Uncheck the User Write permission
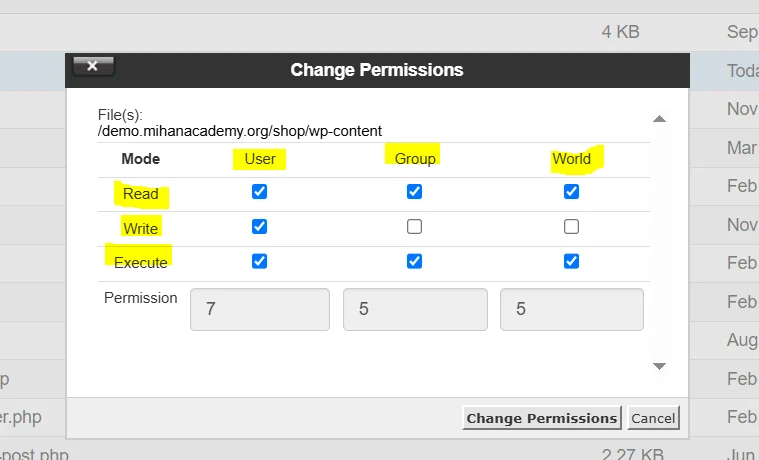 [x=260, y=227]
